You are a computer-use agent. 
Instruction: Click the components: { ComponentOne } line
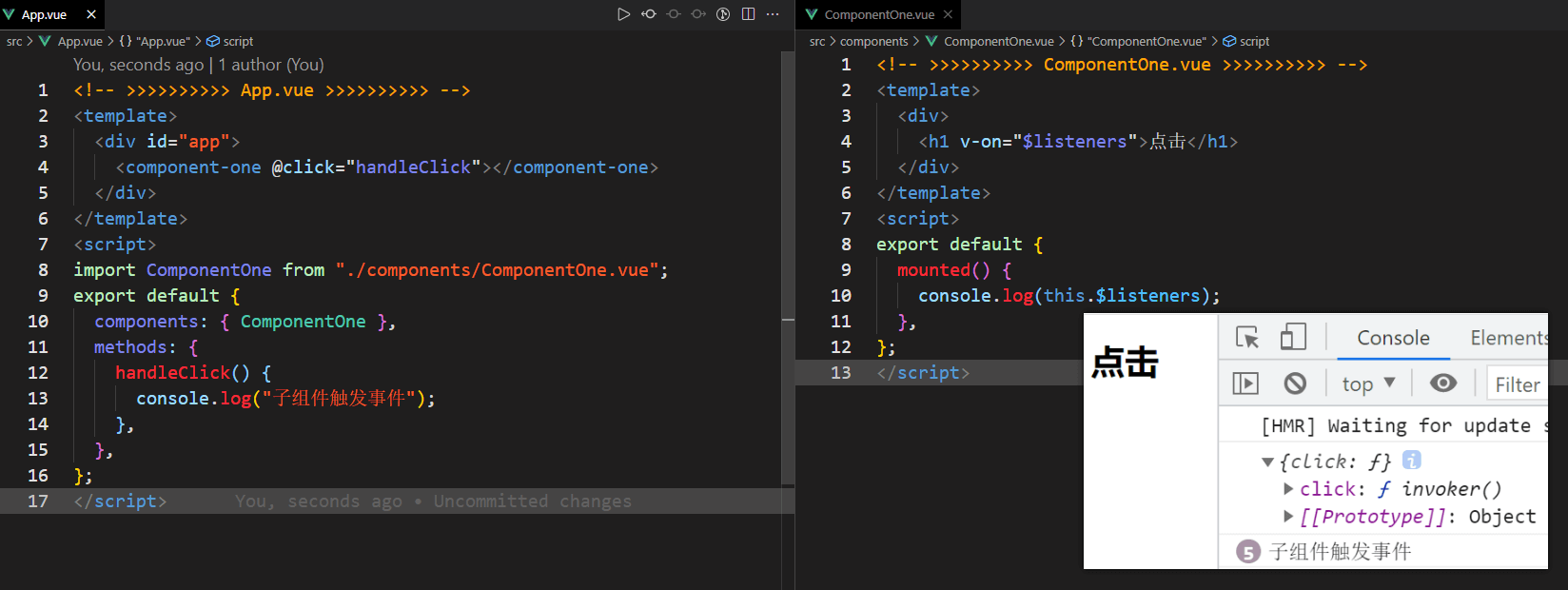point(245,322)
